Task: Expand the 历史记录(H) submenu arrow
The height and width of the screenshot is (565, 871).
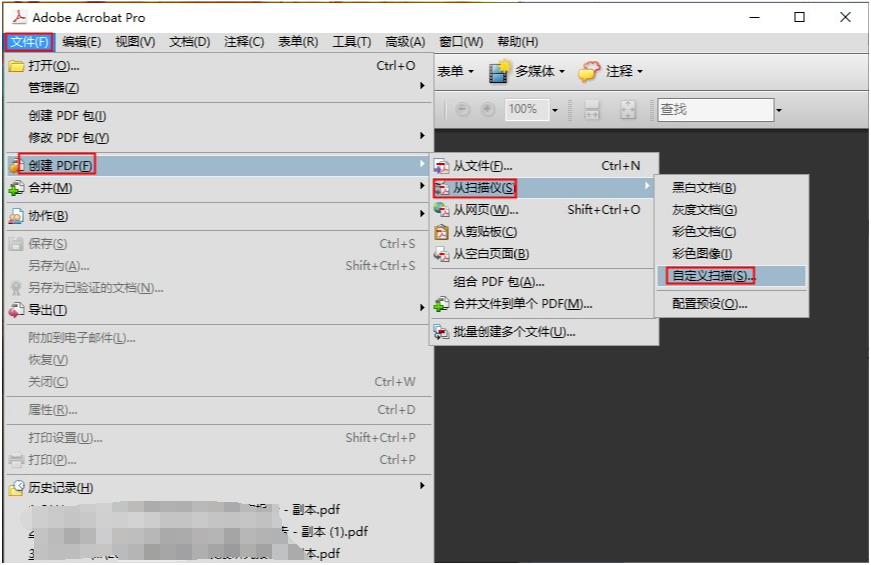Action: [x=422, y=486]
